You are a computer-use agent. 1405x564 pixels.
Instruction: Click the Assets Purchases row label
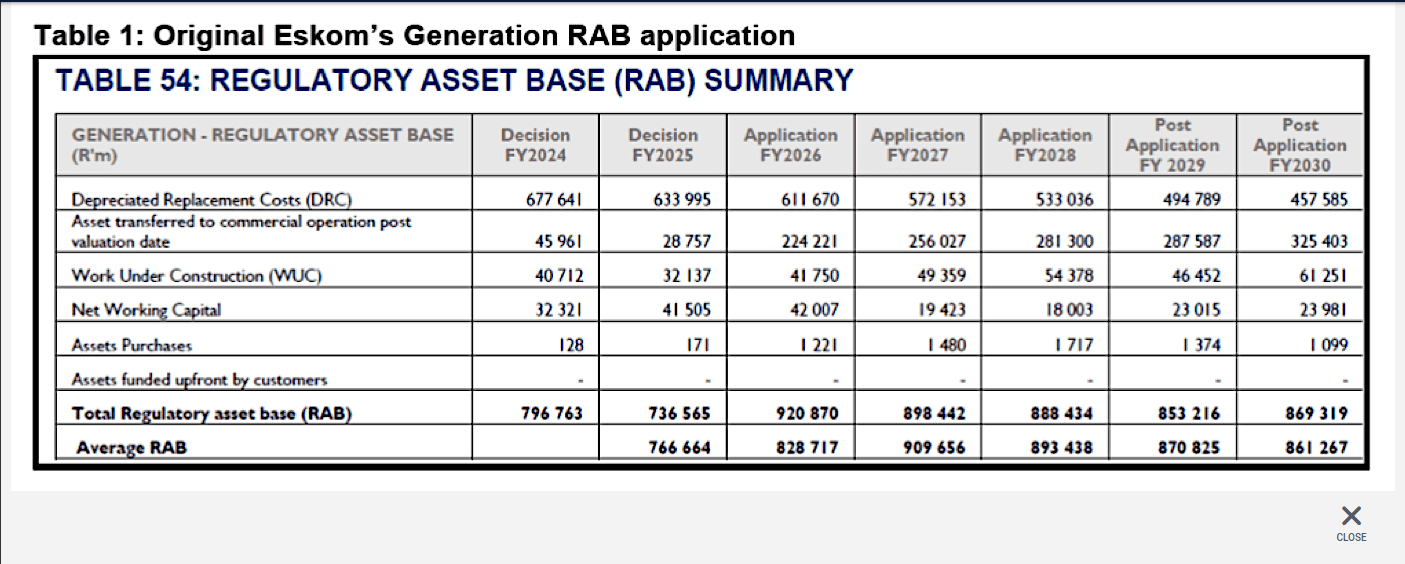(132, 345)
